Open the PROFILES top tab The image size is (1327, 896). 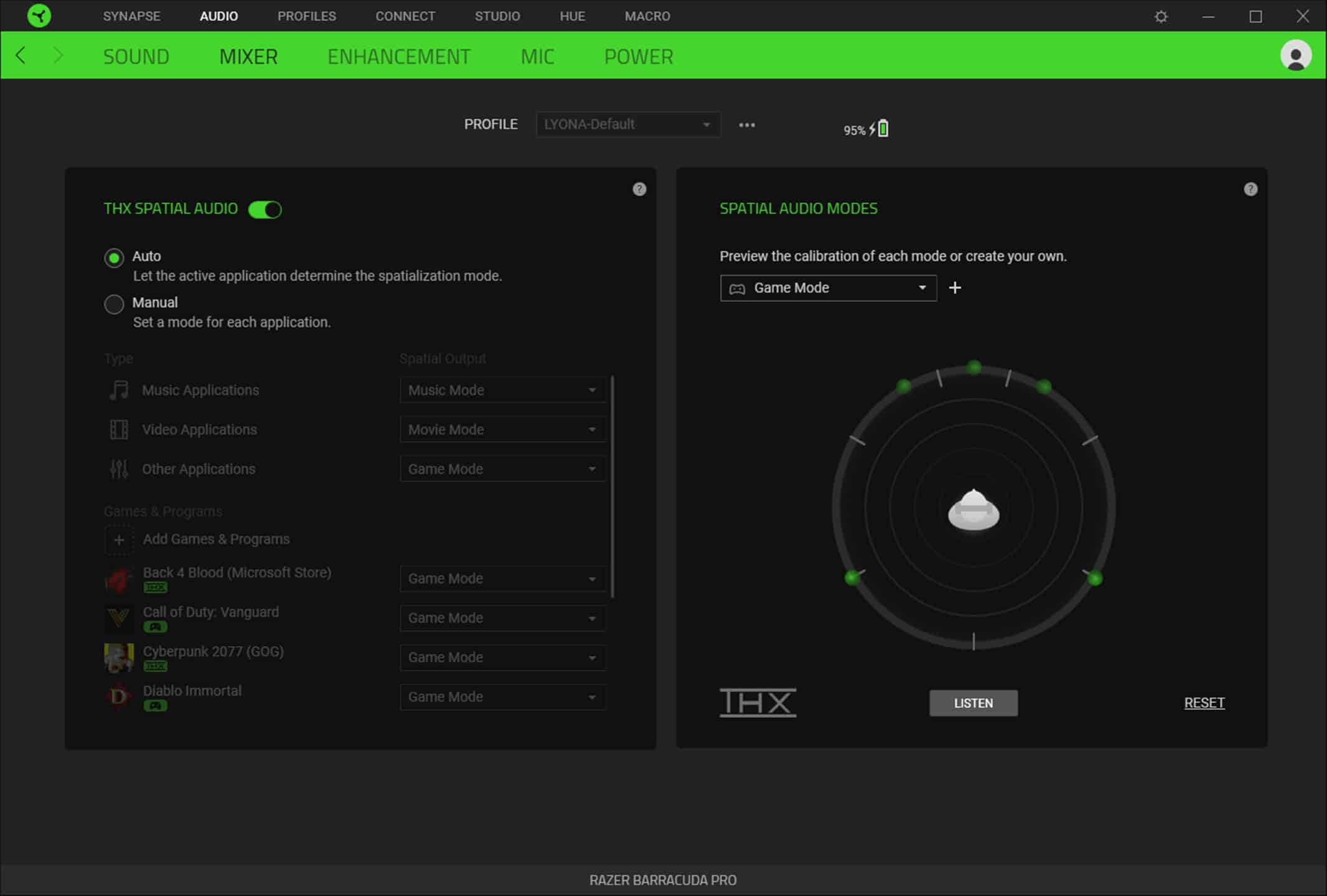click(x=307, y=16)
